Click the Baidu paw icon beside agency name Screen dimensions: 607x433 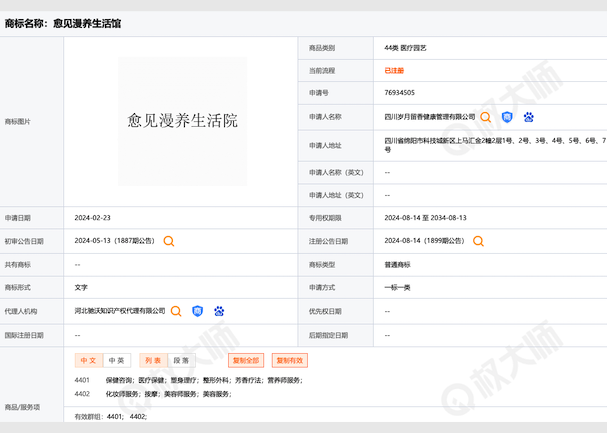coord(219,311)
